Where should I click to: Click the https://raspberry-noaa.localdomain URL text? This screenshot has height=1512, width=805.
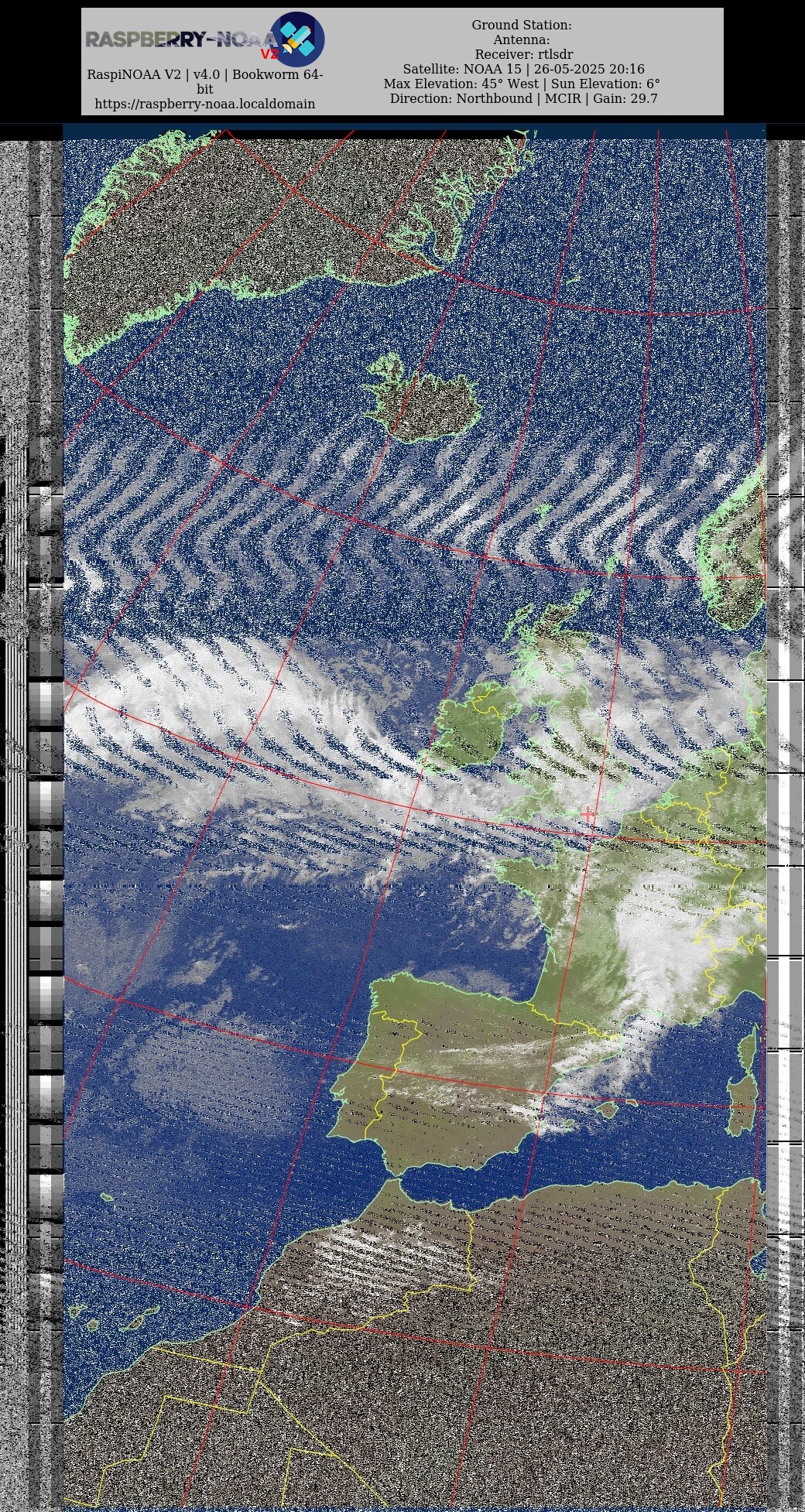click(205, 104)
